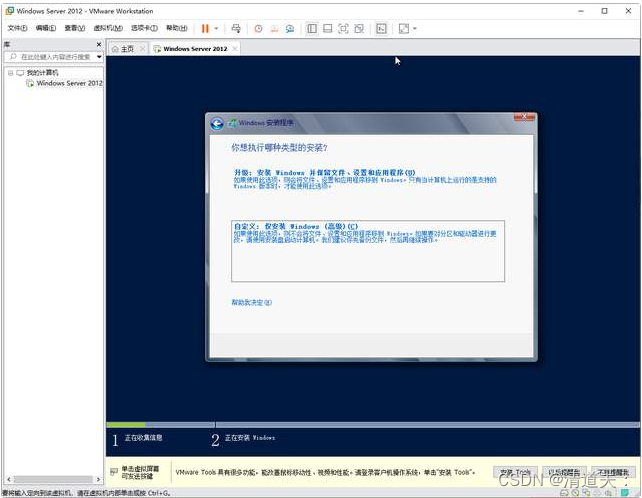Open the snapshot manager icon

(290, 28)
